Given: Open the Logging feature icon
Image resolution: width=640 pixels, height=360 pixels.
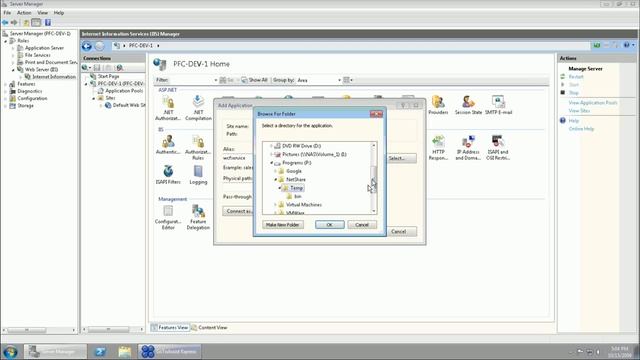Looking at the screenshot, I should 198,175.
